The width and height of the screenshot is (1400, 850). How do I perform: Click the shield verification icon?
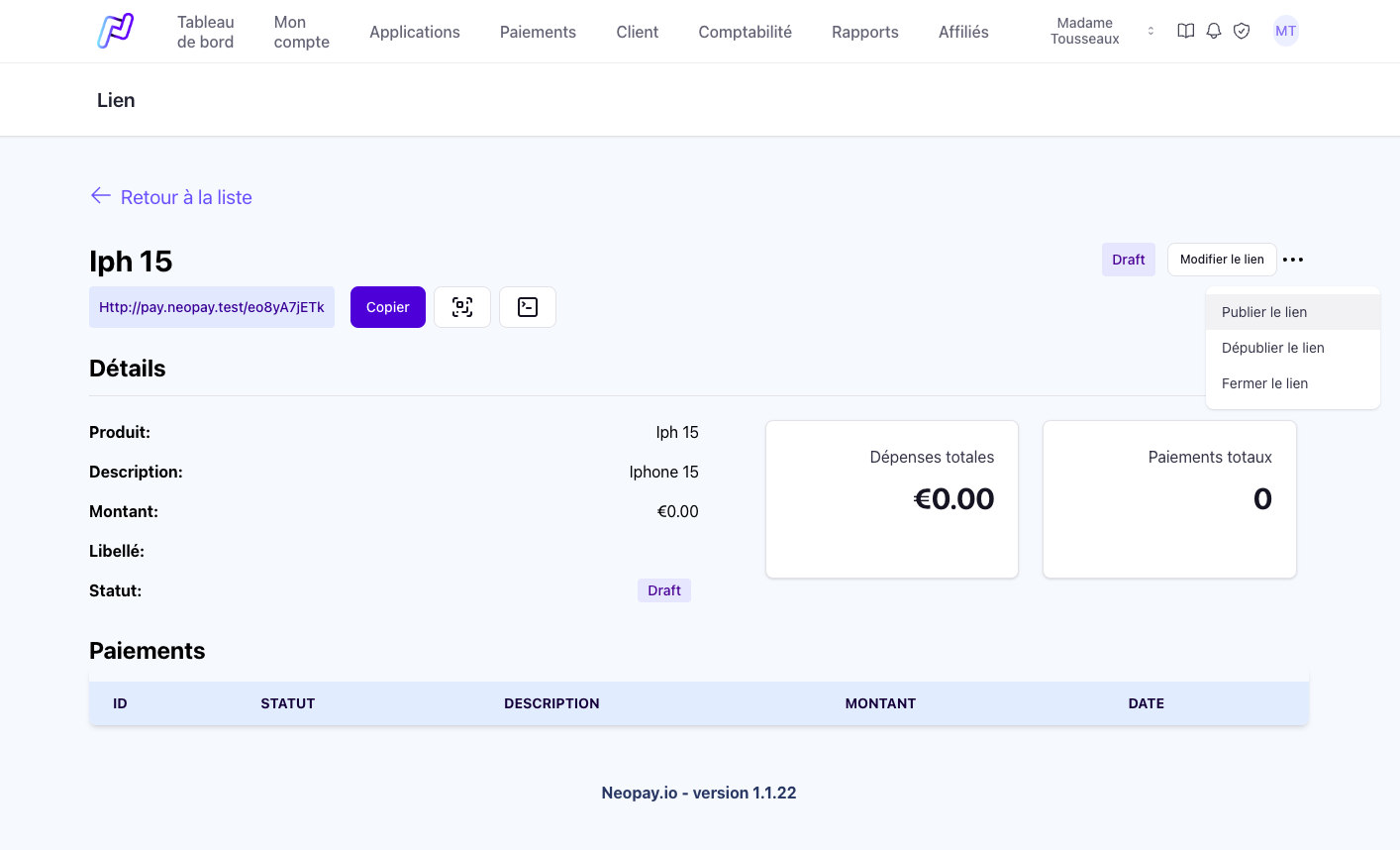(x=1242, y=32)
